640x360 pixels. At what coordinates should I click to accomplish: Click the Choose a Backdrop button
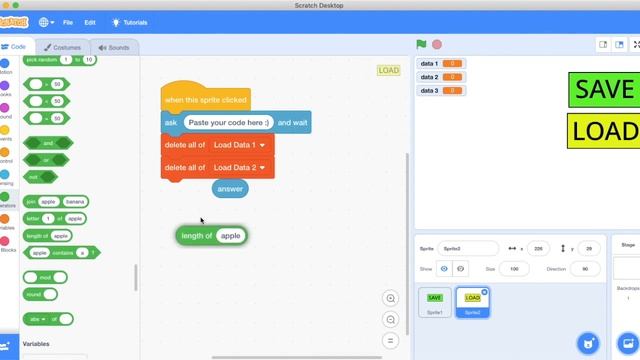628,343
